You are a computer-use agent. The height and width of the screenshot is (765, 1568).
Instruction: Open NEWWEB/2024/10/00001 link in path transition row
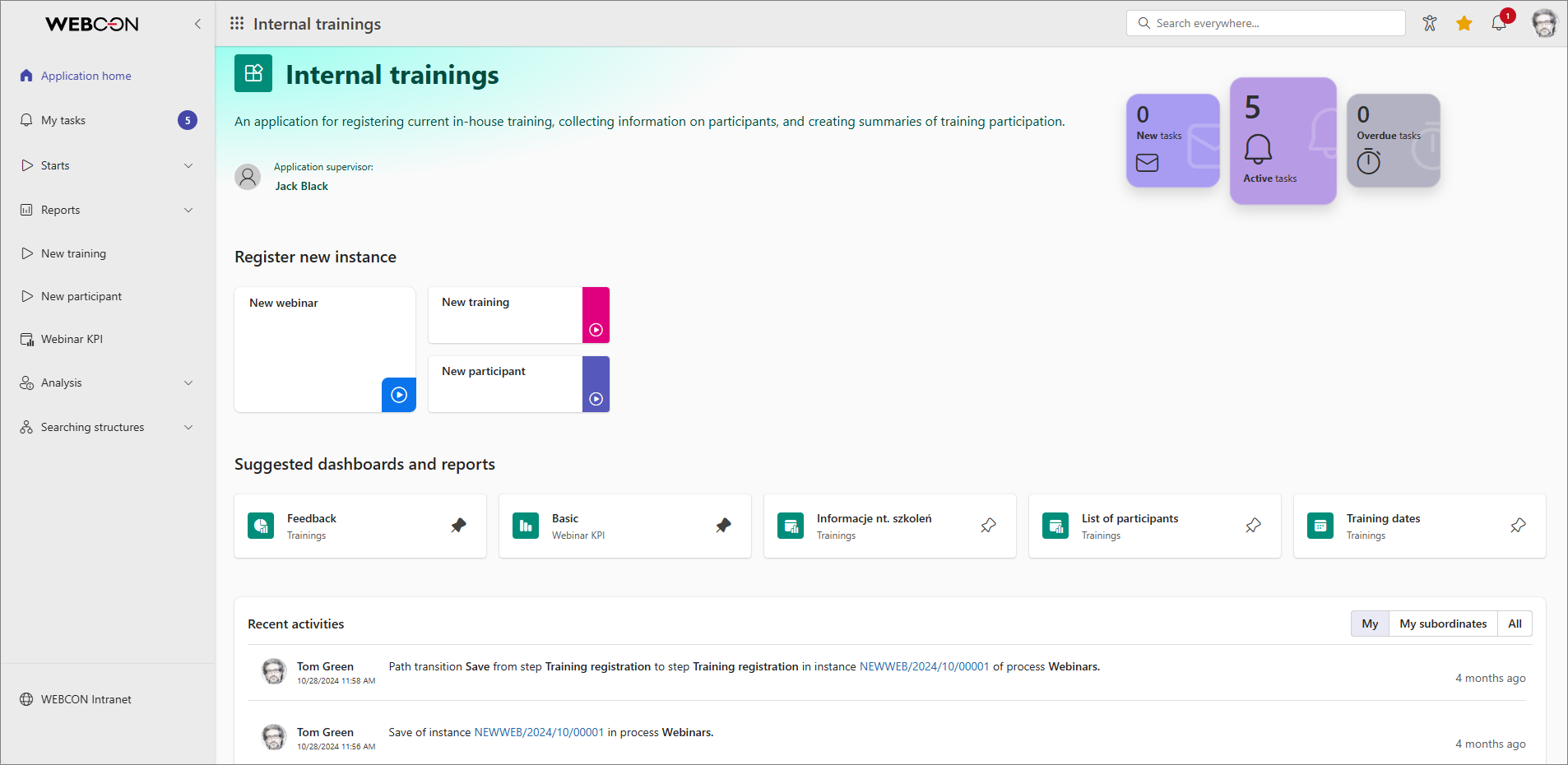(x=924, y=666)
